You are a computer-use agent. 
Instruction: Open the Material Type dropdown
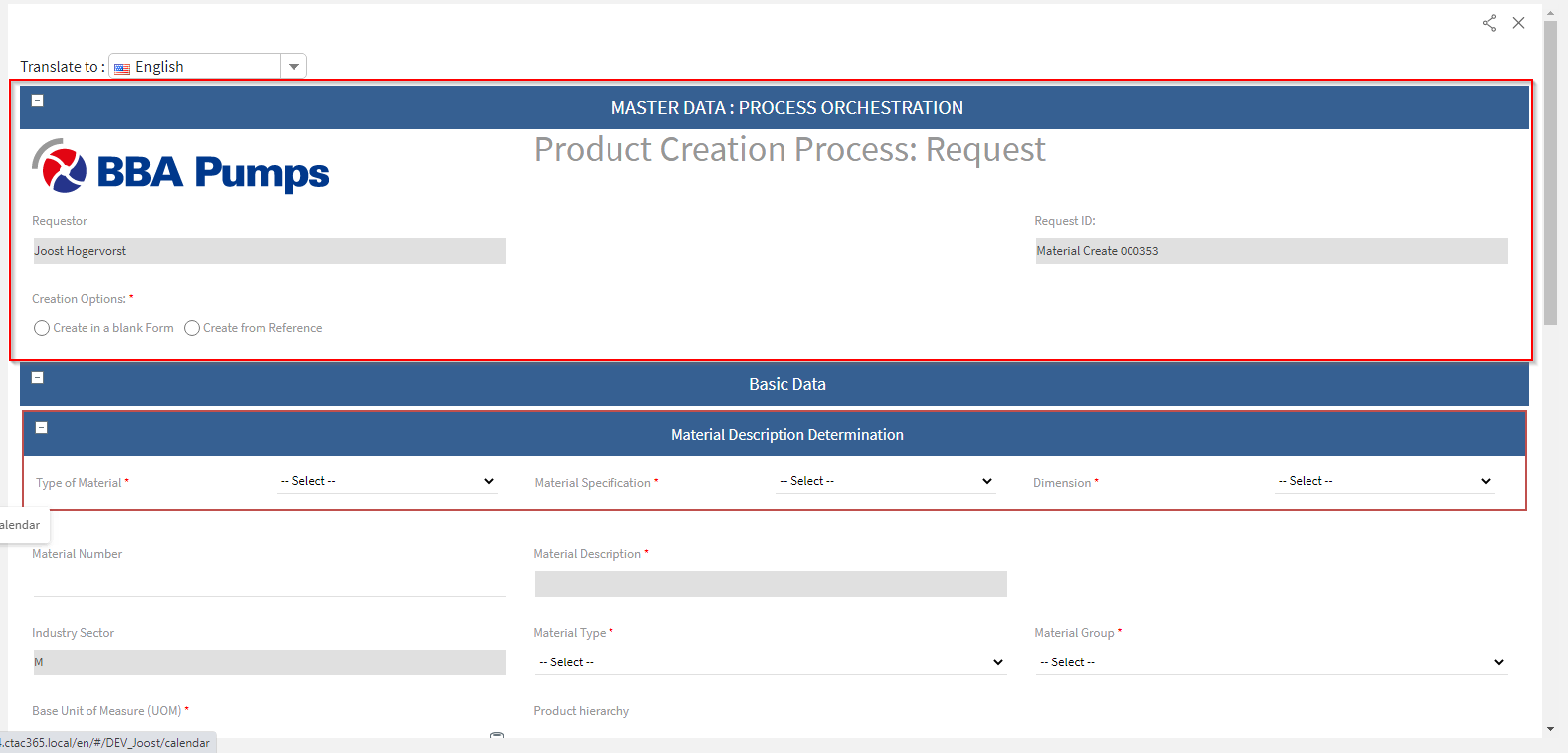[771, 662]
